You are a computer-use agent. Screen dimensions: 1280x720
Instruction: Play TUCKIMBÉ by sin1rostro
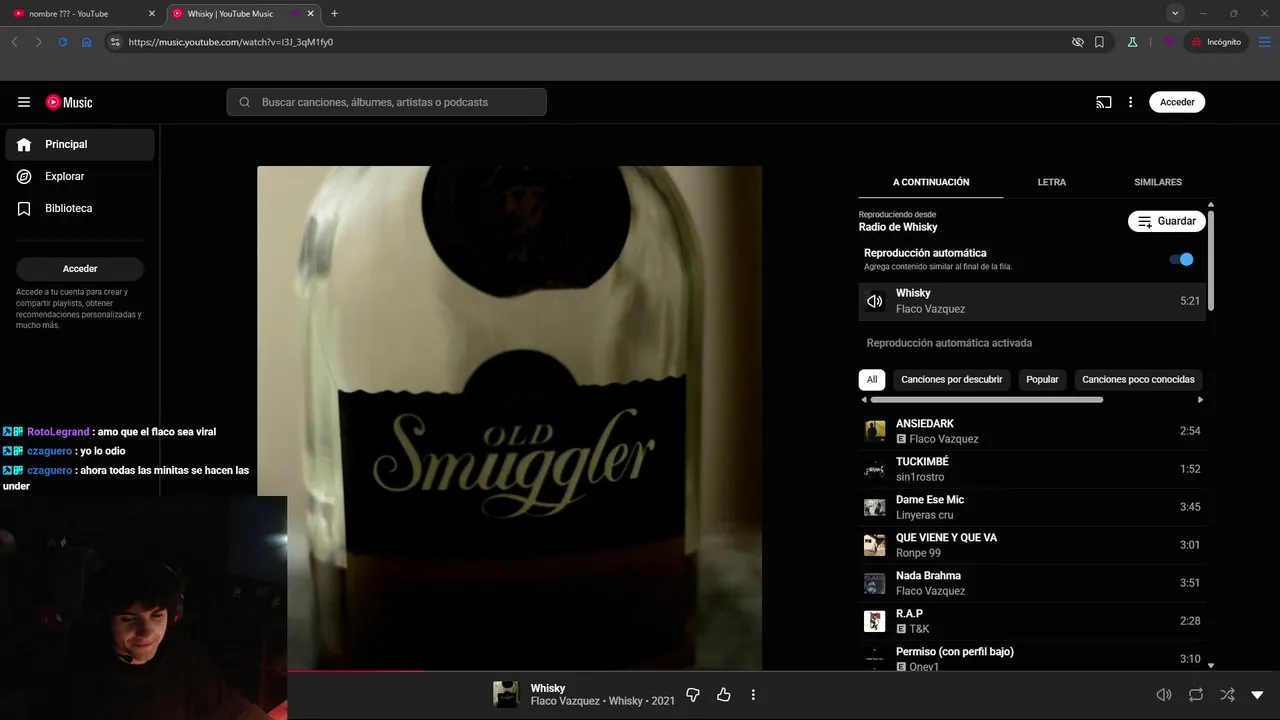click(1032, 469)
